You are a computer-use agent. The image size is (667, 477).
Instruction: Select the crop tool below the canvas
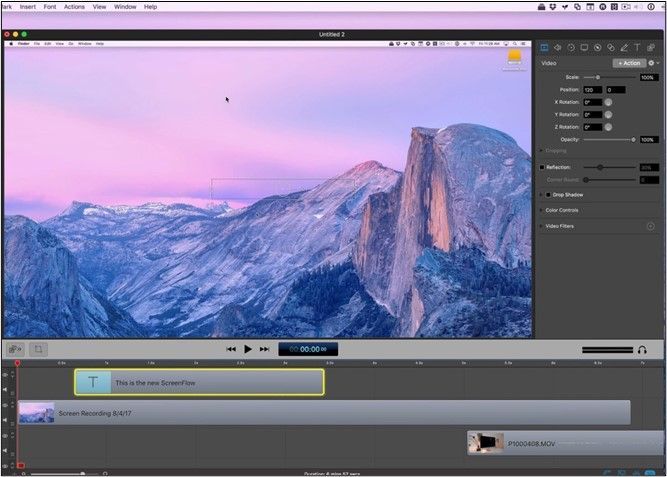tap(38, 349)
